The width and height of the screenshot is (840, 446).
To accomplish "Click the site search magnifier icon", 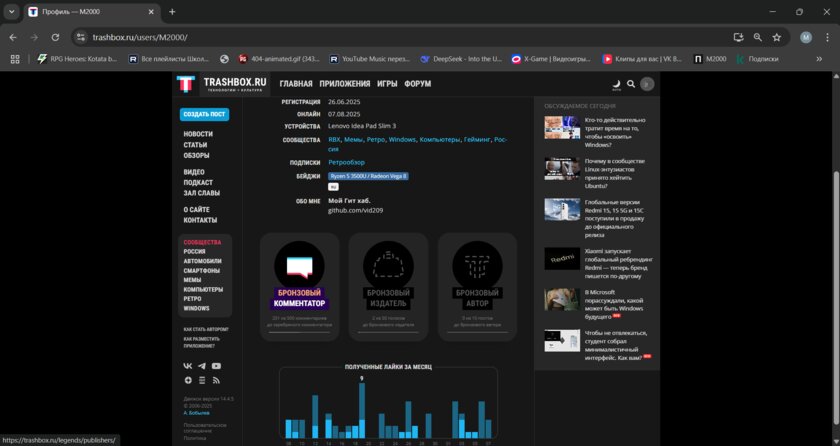I will [631, 84].
